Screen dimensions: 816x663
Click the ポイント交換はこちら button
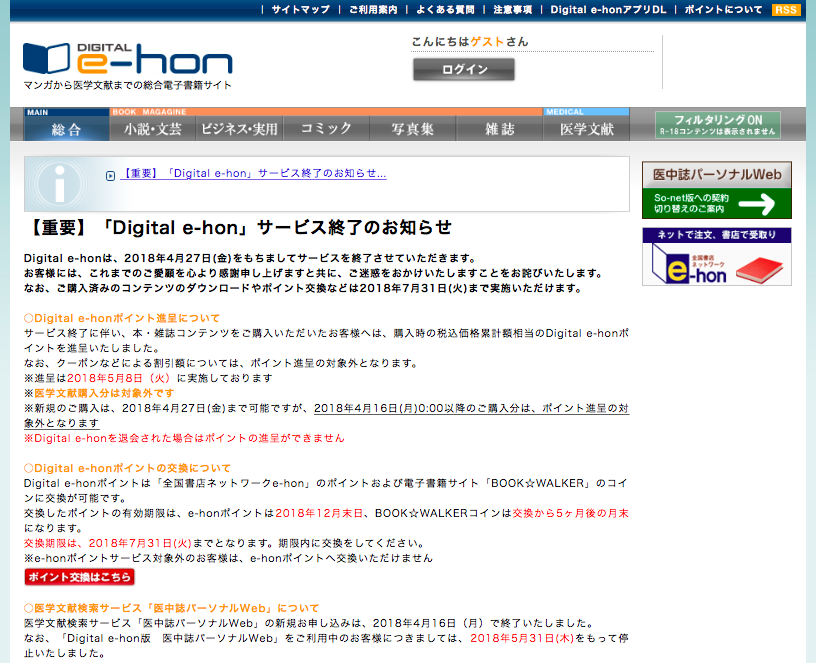79,577
